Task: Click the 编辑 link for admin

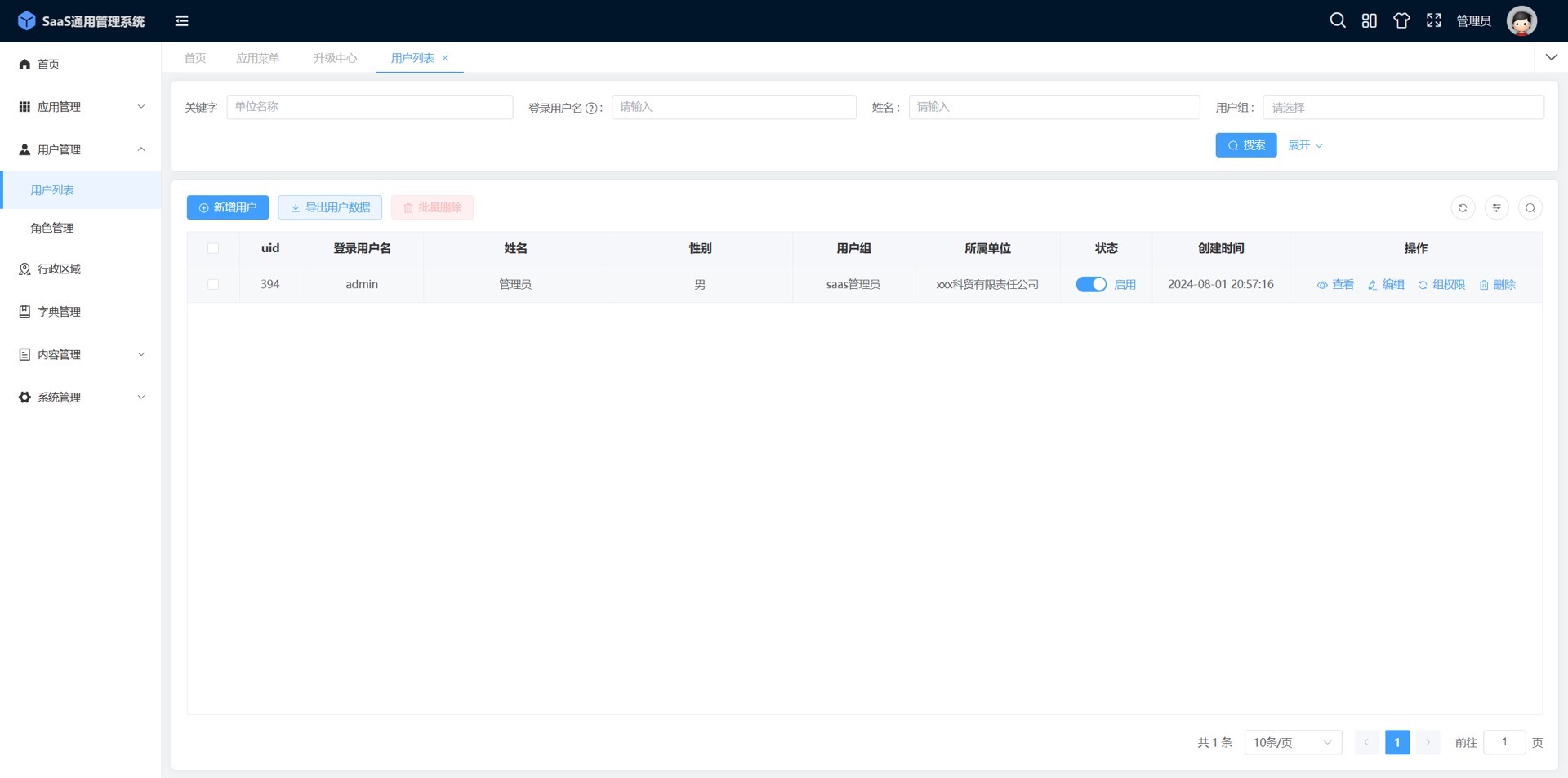Action: tap(1386, 284)
